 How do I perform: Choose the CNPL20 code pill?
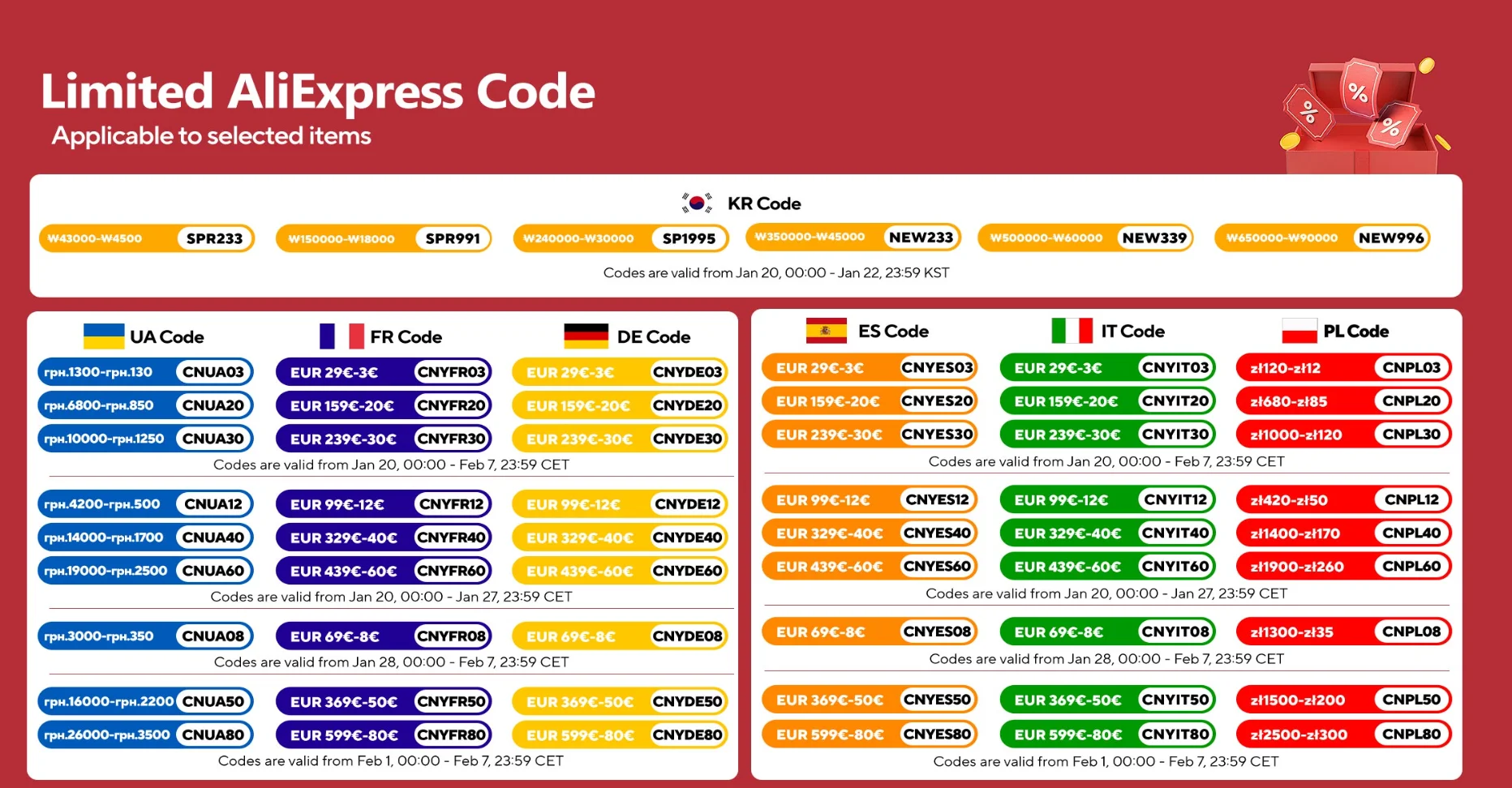[x=1344, y=401]
